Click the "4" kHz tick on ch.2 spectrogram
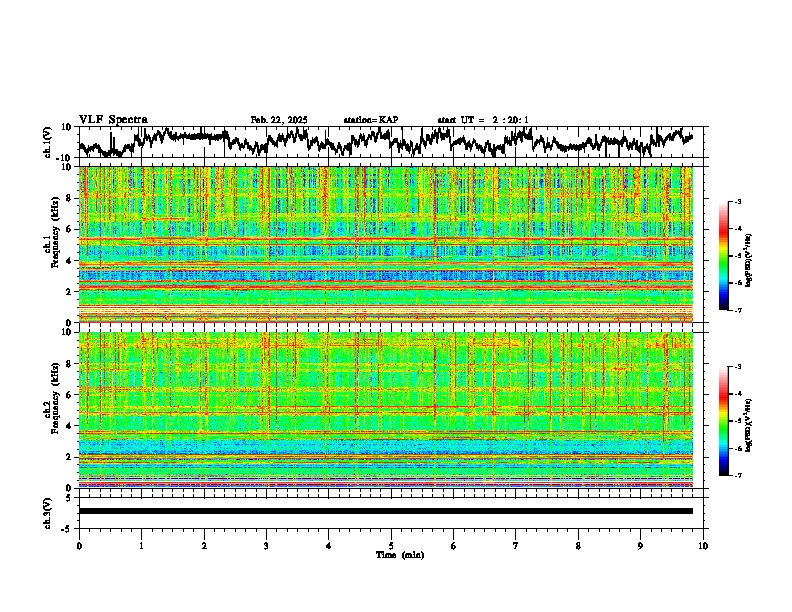Image resolution: width=792 pixels, height=612 pixels. tap(70, 426)
